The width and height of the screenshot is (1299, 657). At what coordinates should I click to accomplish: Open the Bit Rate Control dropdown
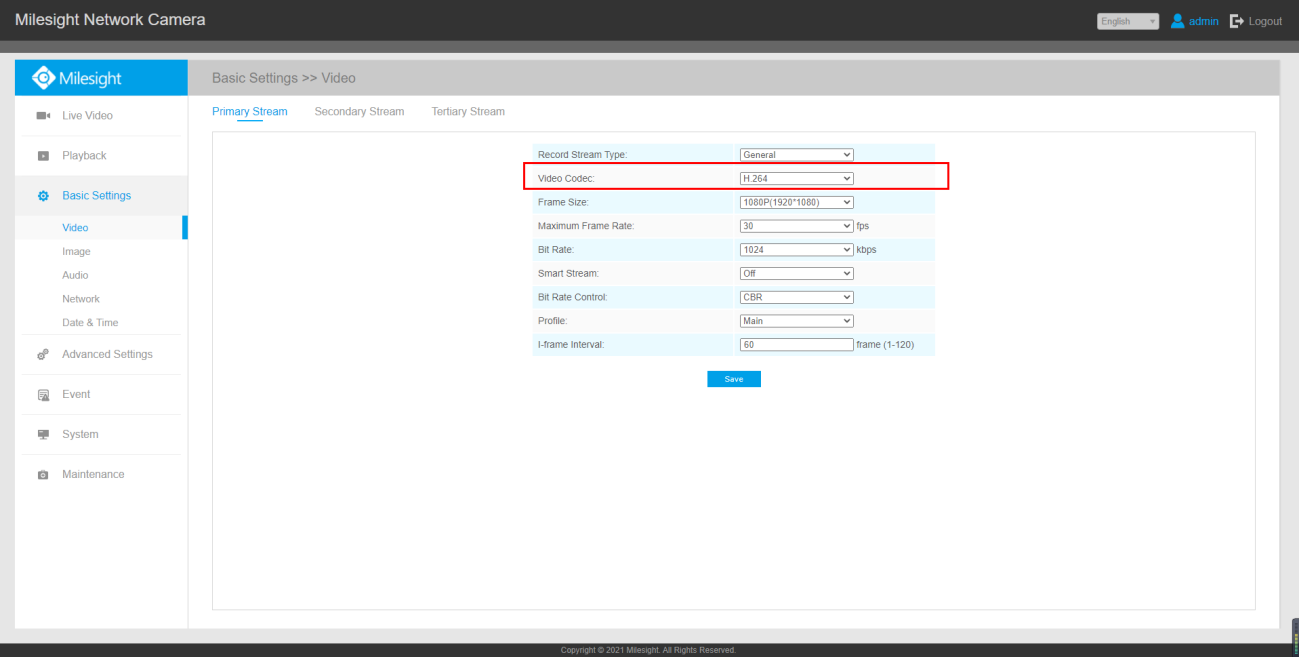click(x=796, y=297)
